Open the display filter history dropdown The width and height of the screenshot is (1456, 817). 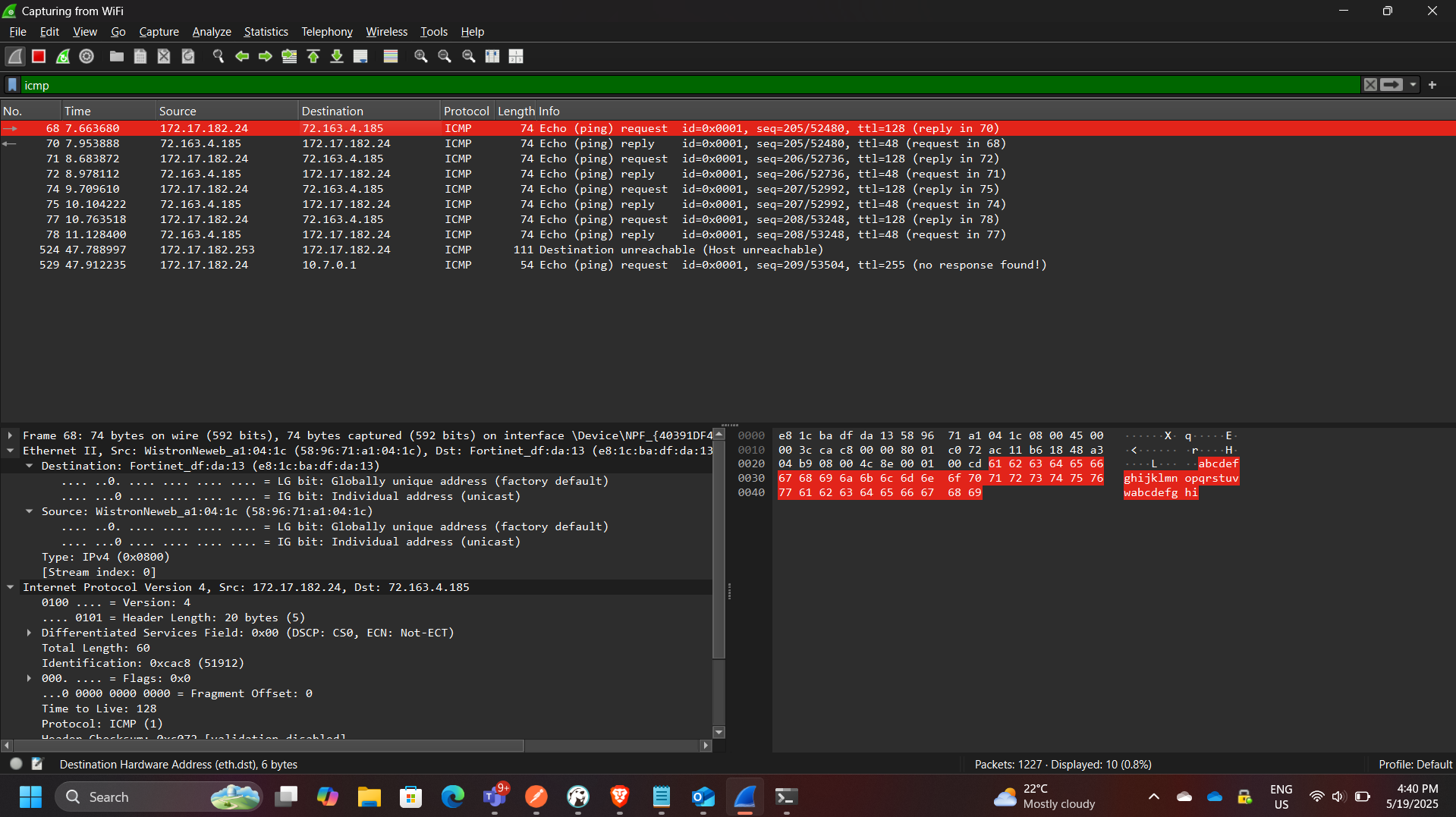pos(1412,84)
